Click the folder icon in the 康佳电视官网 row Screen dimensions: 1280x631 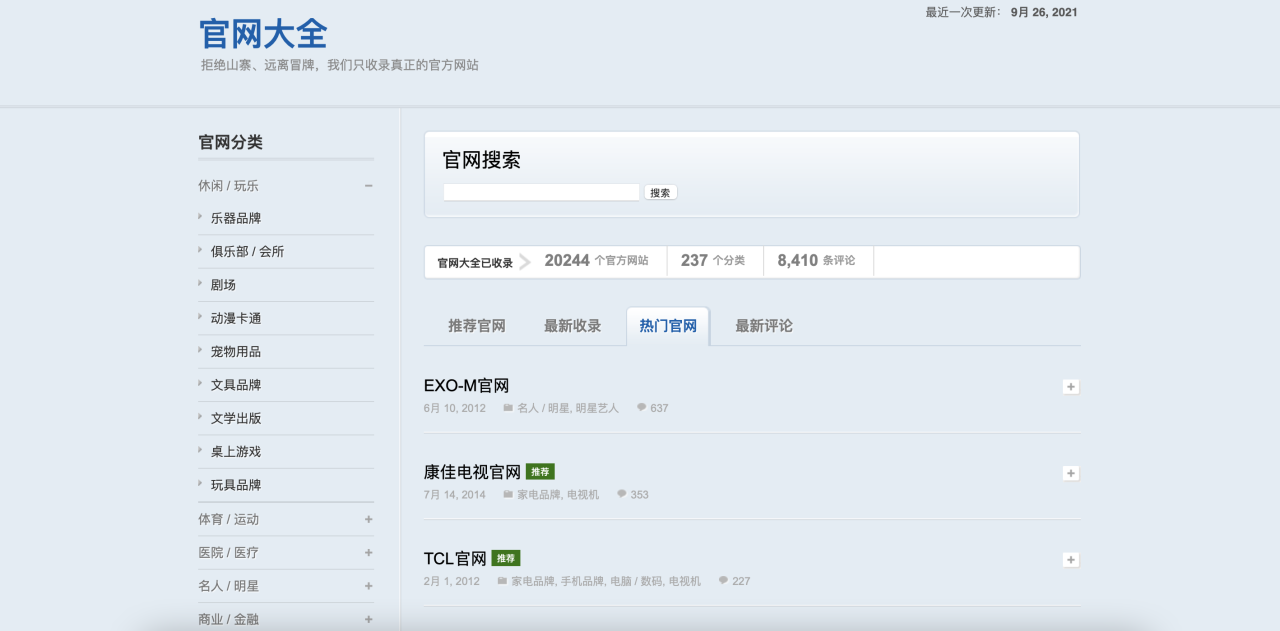coord(508,494)
